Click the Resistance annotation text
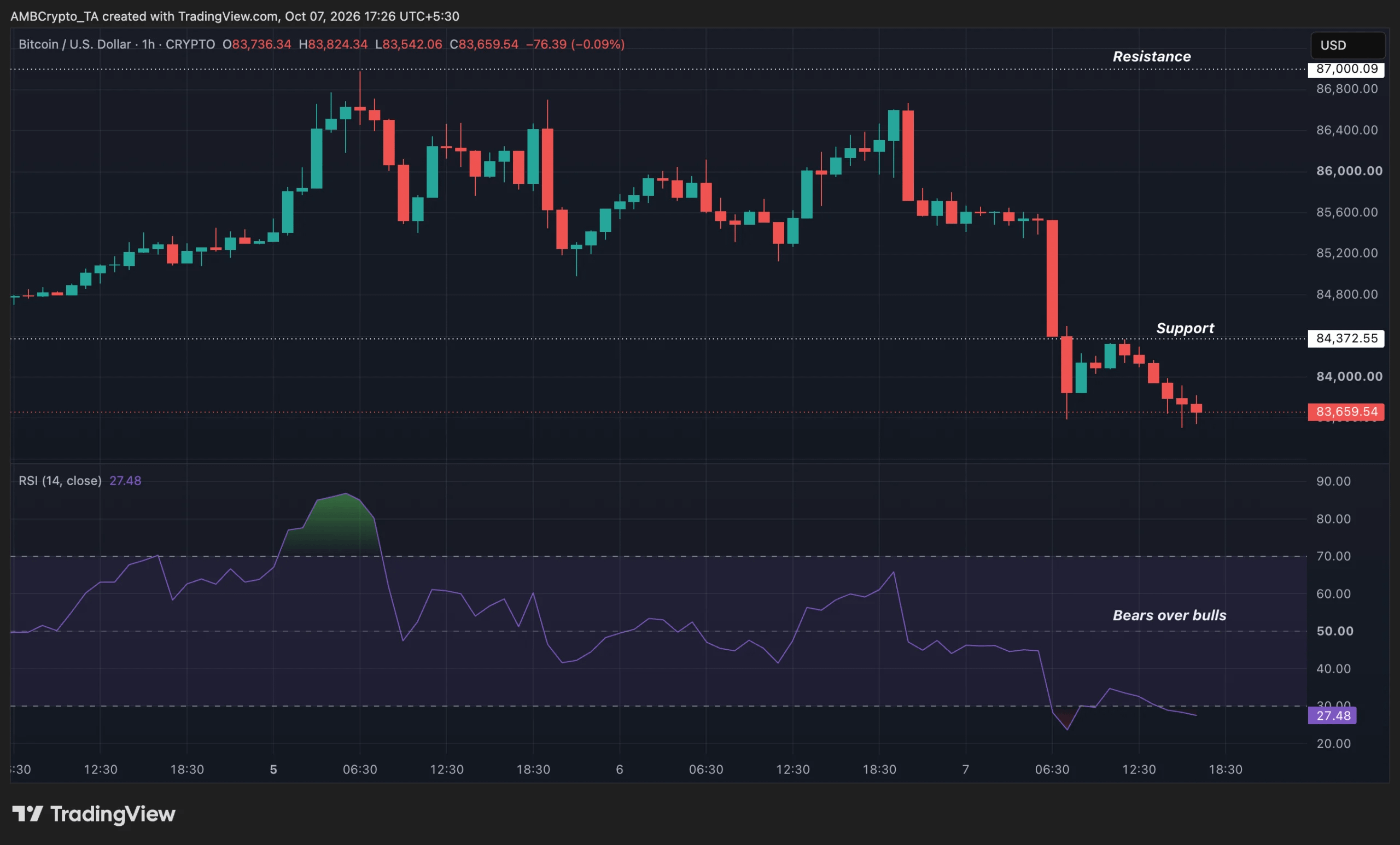1400x845 pixels. tap(1152, 56)
